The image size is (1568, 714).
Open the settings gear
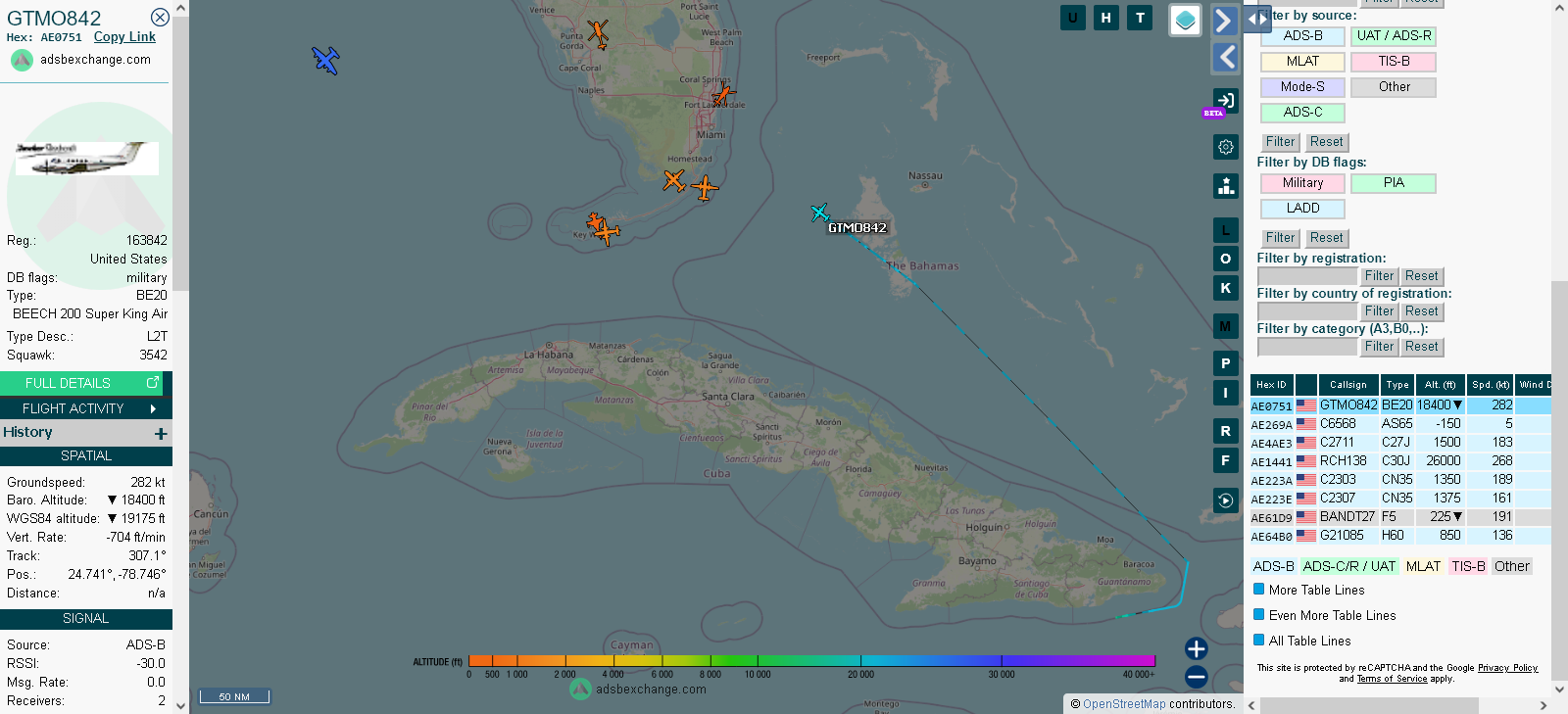point(1225,147)
